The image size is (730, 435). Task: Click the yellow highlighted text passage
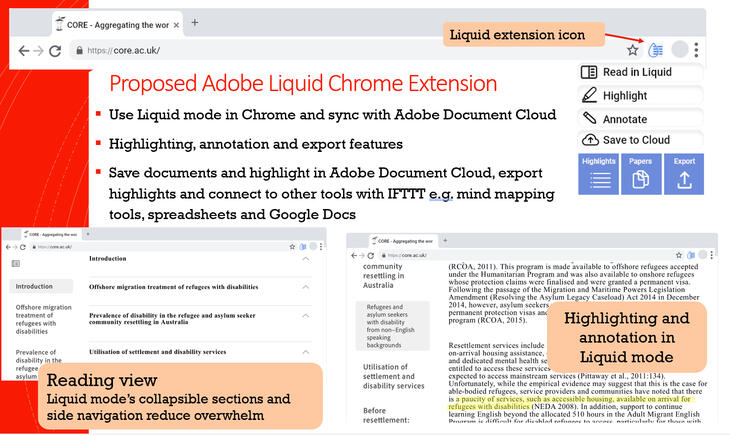[573, 403]
